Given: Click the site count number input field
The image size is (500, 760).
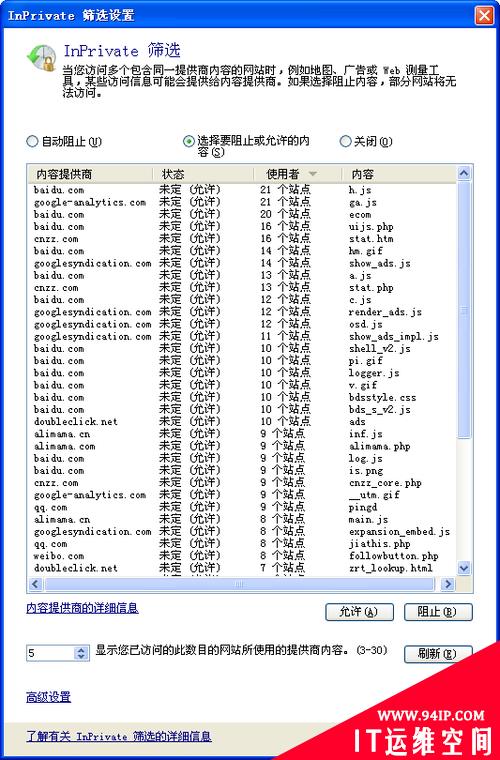Looking at the screenshot, I should tap(50, 653).
